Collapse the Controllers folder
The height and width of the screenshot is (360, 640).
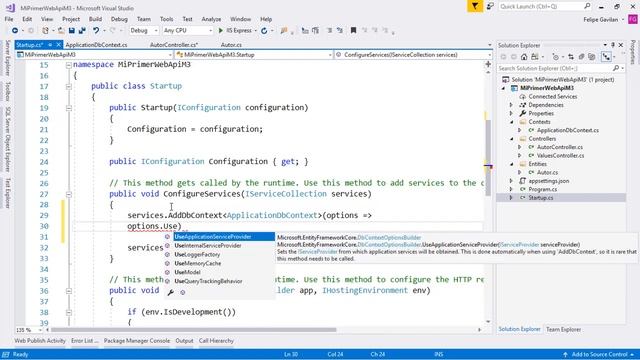tap(511, 139)
